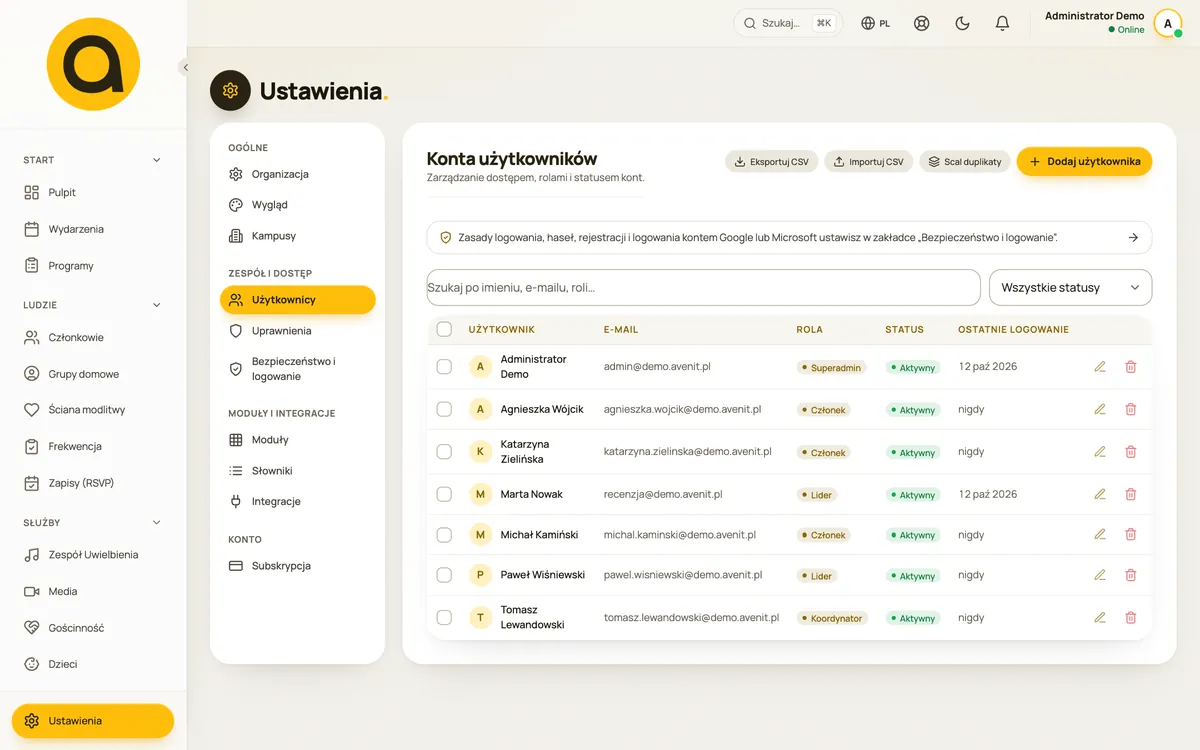Check the Michał Kamiński row checkbox
This screenshot has width=1200, height=750.
(x=444, y=535)
